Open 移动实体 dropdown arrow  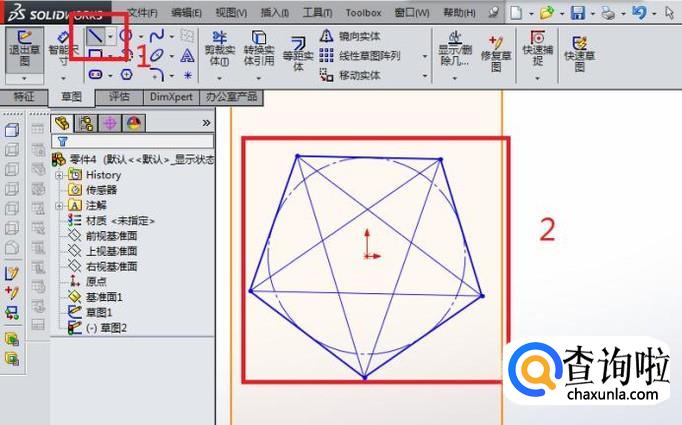[x=425, y=76]
